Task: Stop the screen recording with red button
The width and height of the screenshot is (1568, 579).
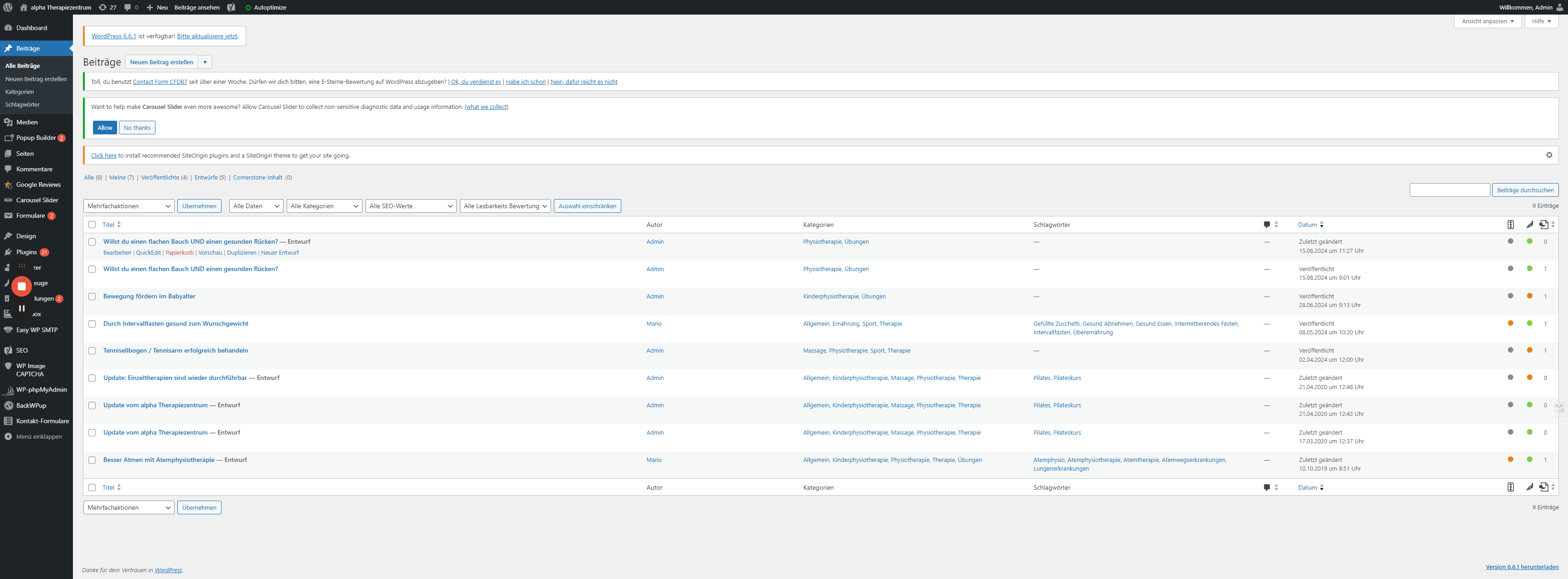Action: [x=21, y=286]
